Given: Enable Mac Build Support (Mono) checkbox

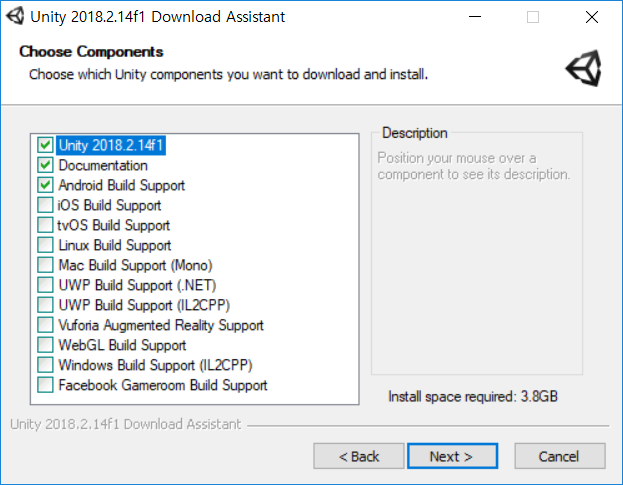Looking at the screenshot, I should pyautogui.click(x=45, y=265).
